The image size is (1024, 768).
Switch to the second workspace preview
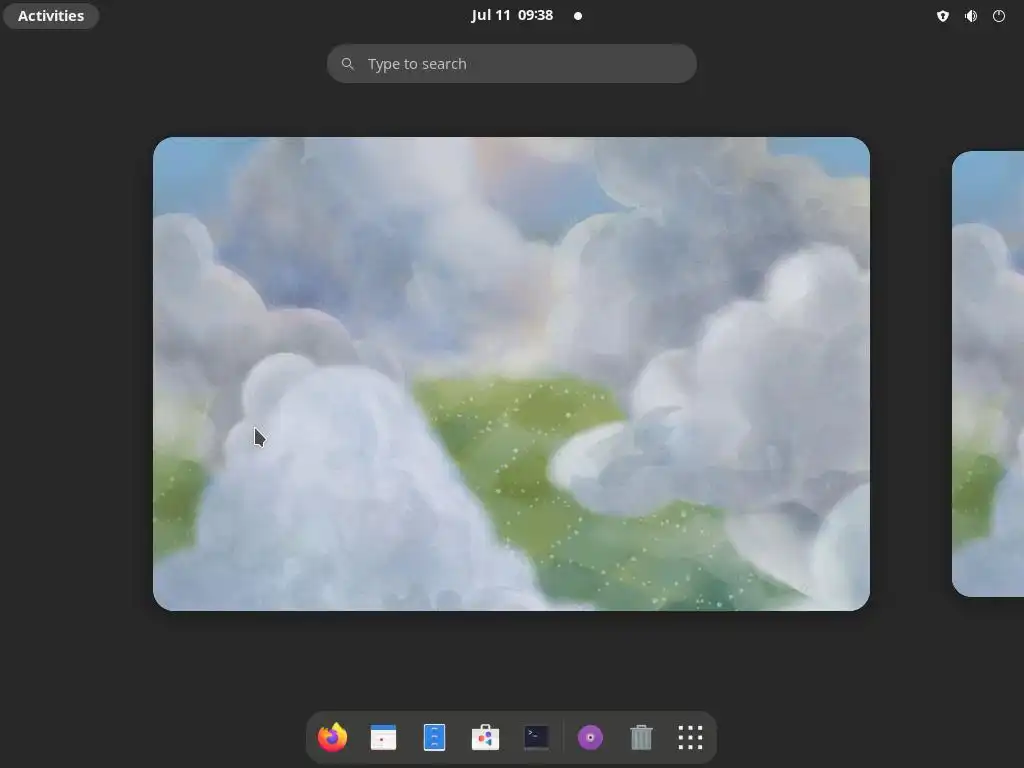click(x=988, y=374)
